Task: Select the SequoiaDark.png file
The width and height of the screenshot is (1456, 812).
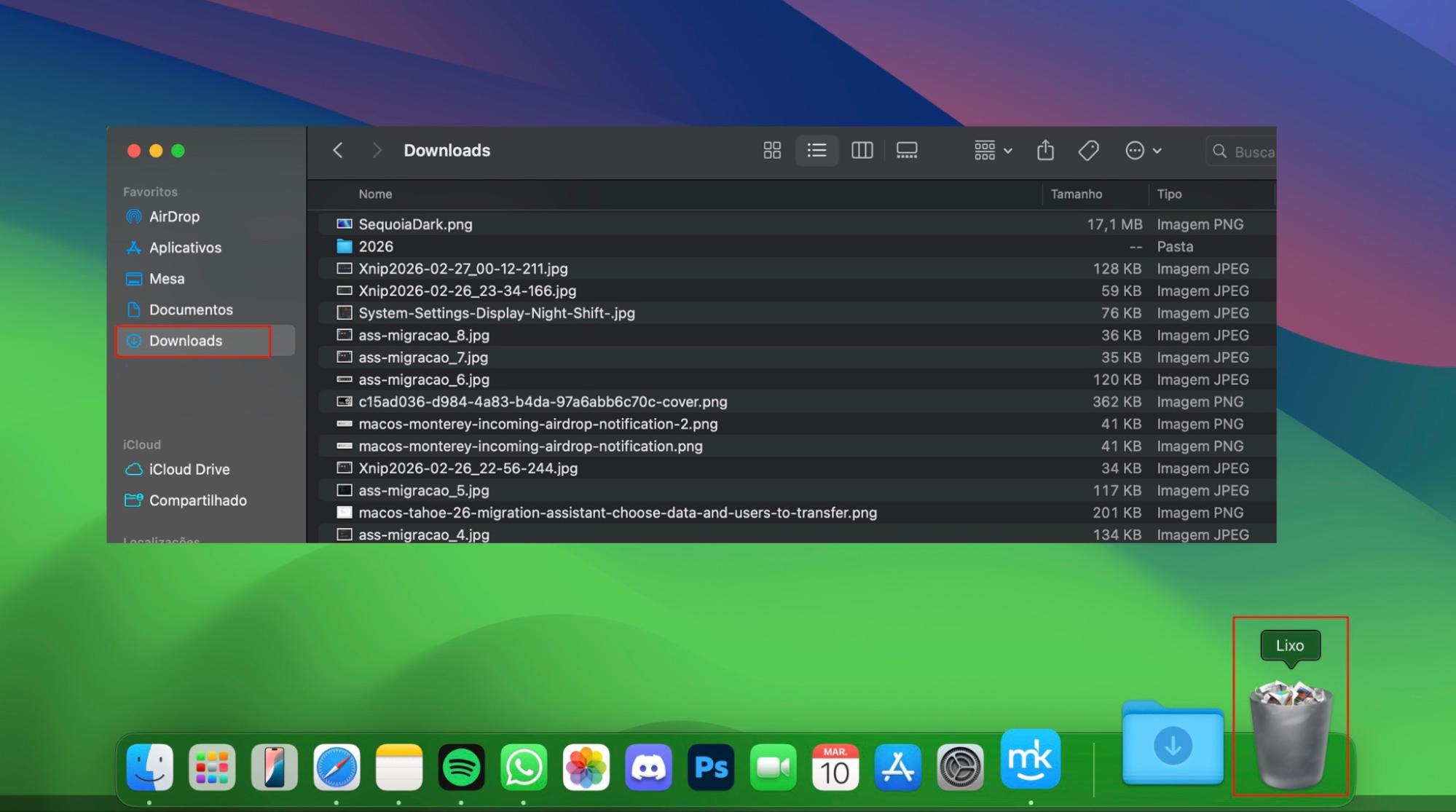Action: [415, 224]
